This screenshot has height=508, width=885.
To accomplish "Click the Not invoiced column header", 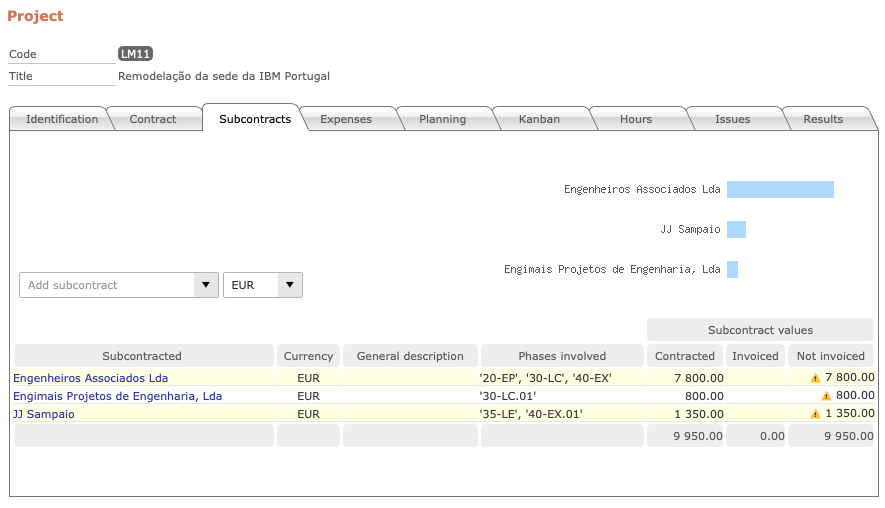I will point(830,356).
